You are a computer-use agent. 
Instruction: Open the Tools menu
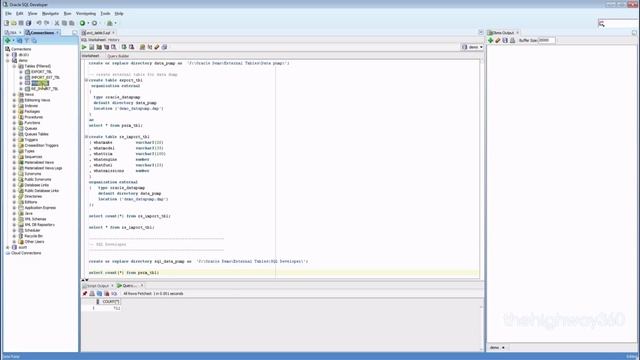[x=105, y=13]
